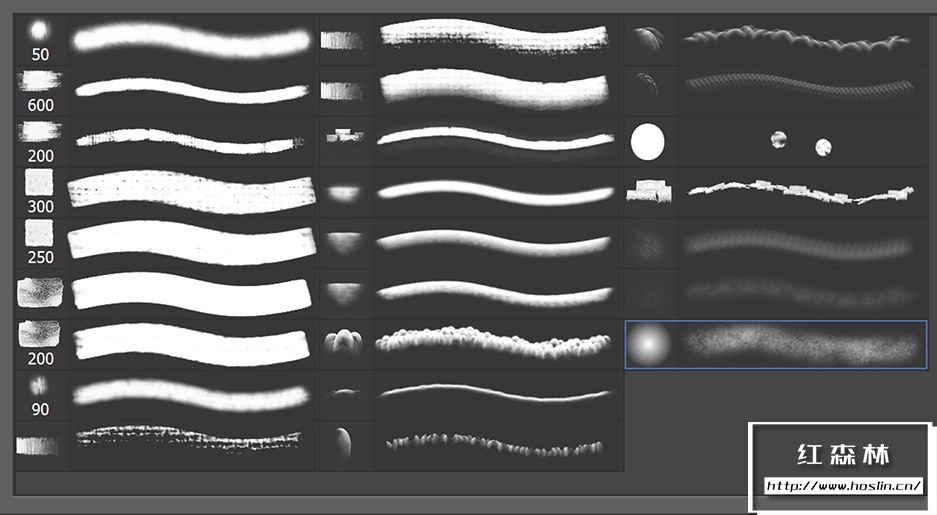Viewport: 937px width, 515px height.
Task: Choose the brush preset labeled 600
Action: 166,91
